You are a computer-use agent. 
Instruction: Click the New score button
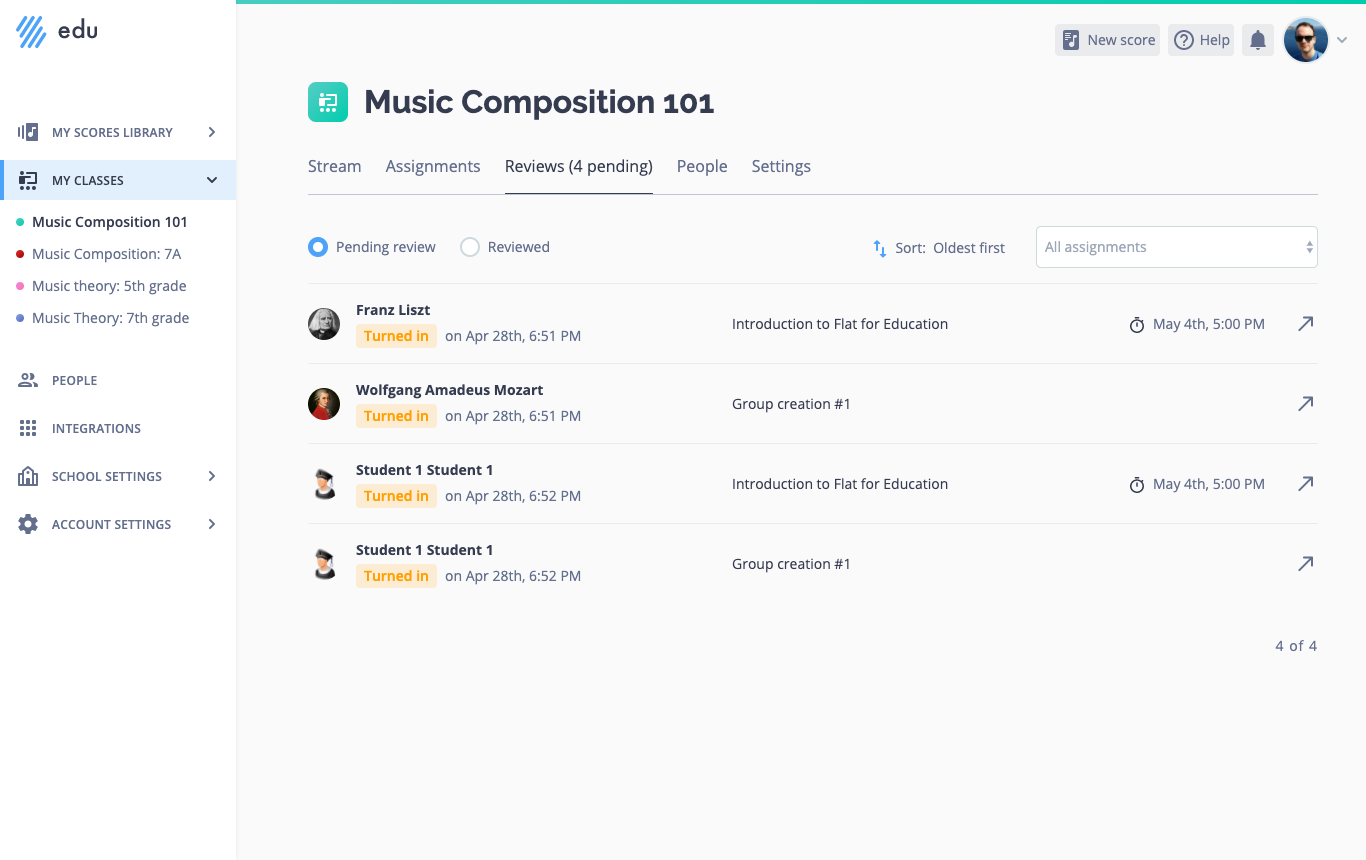(1108, 40)
